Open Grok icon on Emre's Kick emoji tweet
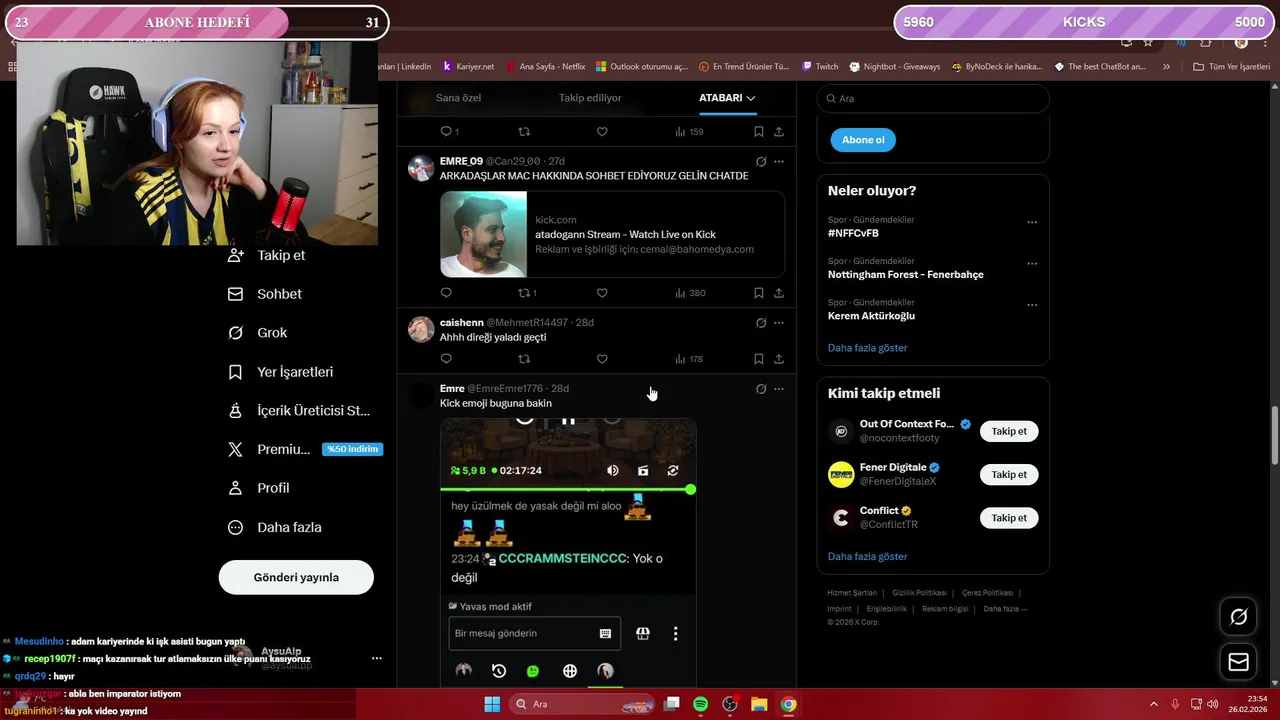This screenshot has width=1280, height=720. coord(761,389)
